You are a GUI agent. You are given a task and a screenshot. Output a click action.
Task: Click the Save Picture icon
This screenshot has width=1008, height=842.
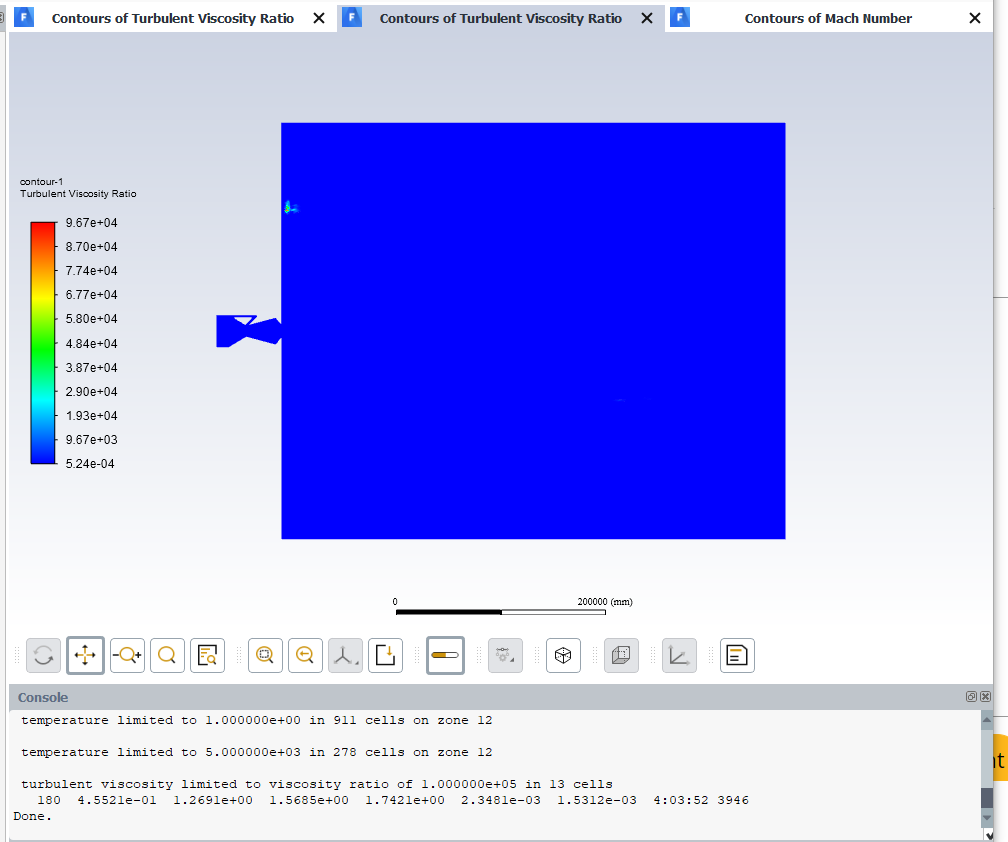386,656
